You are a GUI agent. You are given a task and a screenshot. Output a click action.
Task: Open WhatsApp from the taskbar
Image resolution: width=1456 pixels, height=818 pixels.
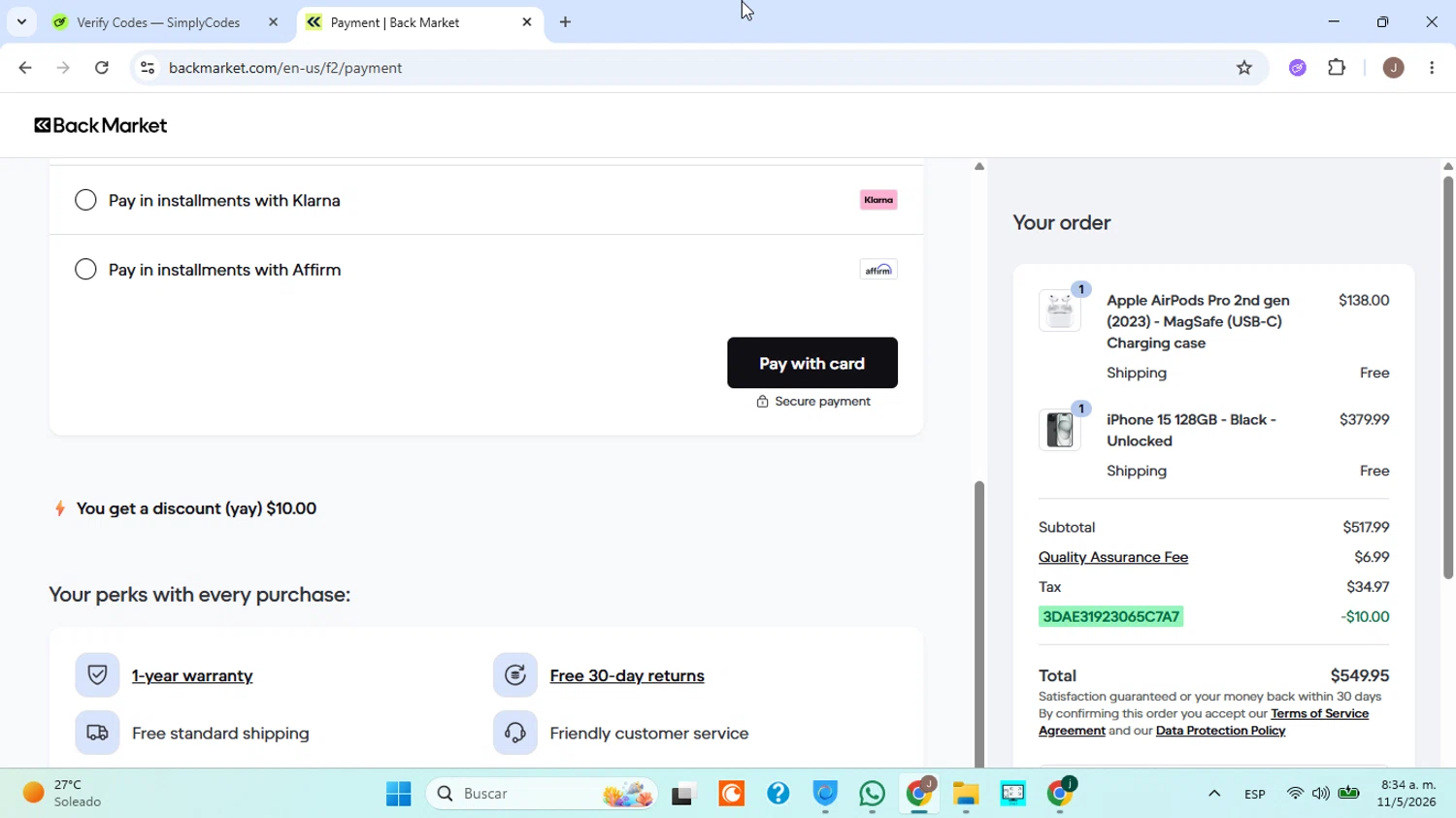(872, 794)
